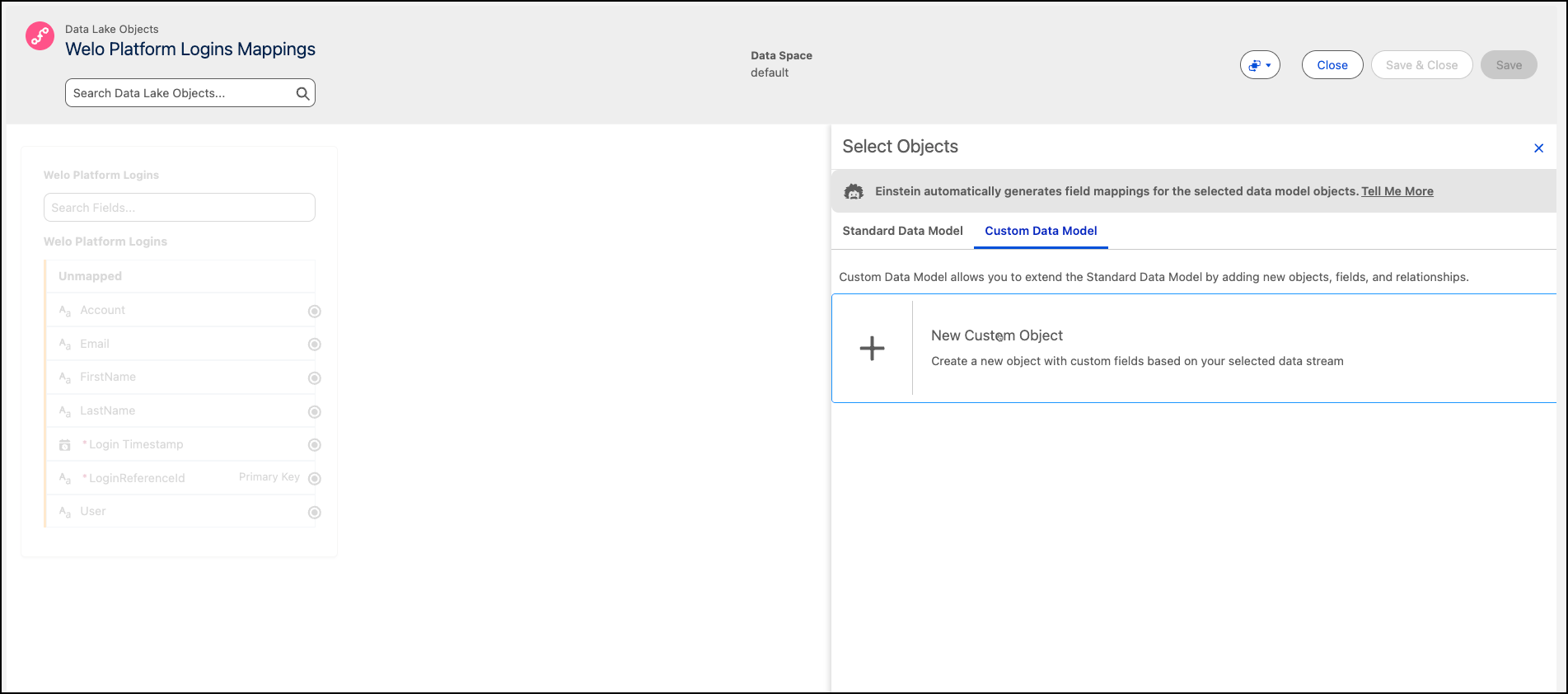The height and width of the screenshot is (694, 1568).
Task: Click the text type icon beside User
Action: coord(65,512)
